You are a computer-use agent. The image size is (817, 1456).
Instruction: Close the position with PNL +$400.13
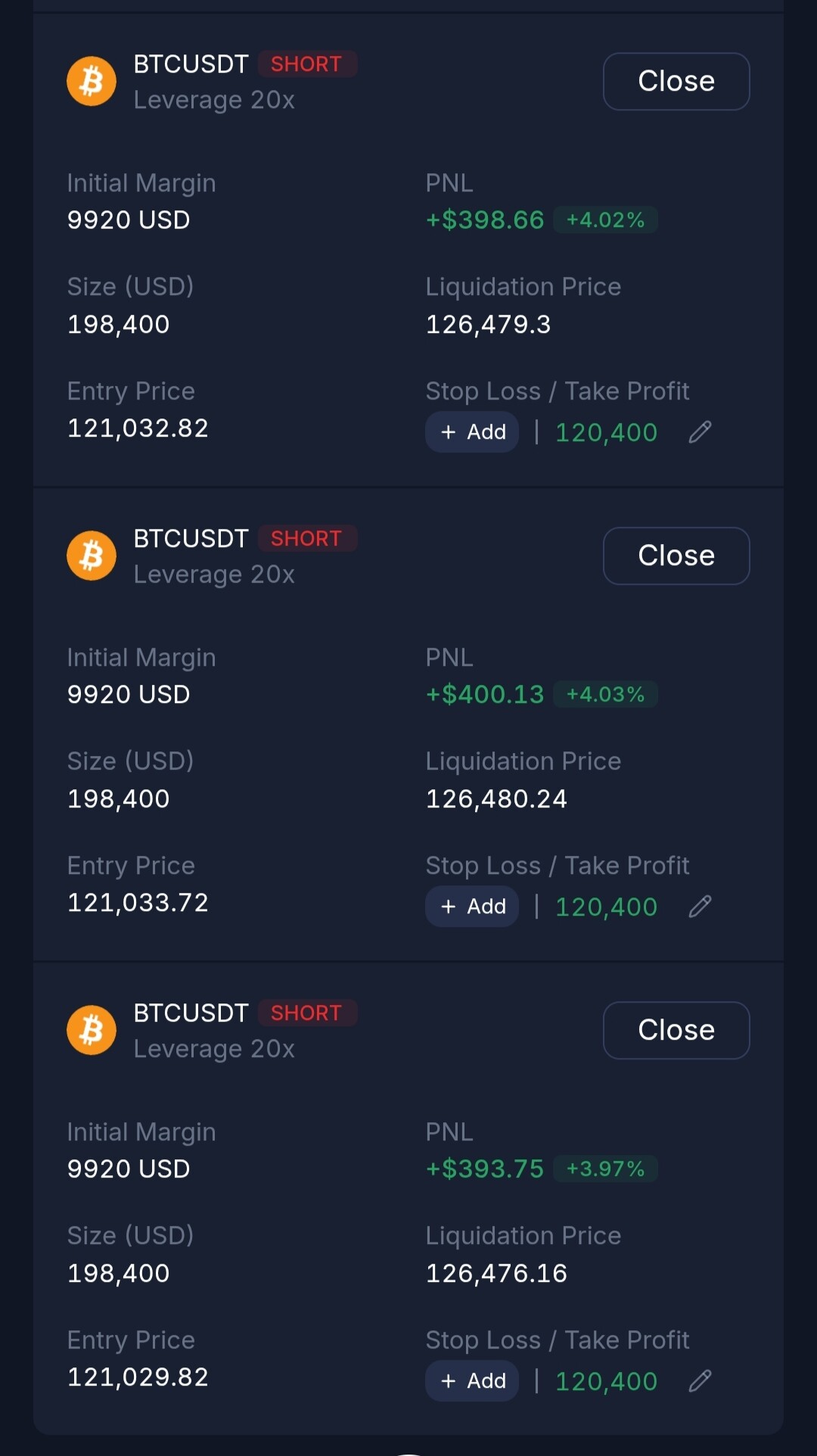pyautogui.click(x=676, y=555)
